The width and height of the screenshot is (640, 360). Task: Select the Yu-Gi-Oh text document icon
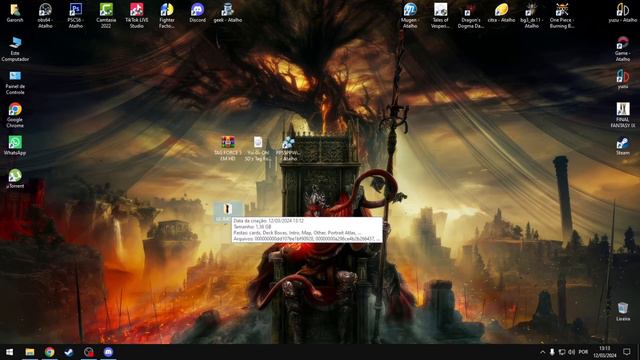tap(258, 148)
